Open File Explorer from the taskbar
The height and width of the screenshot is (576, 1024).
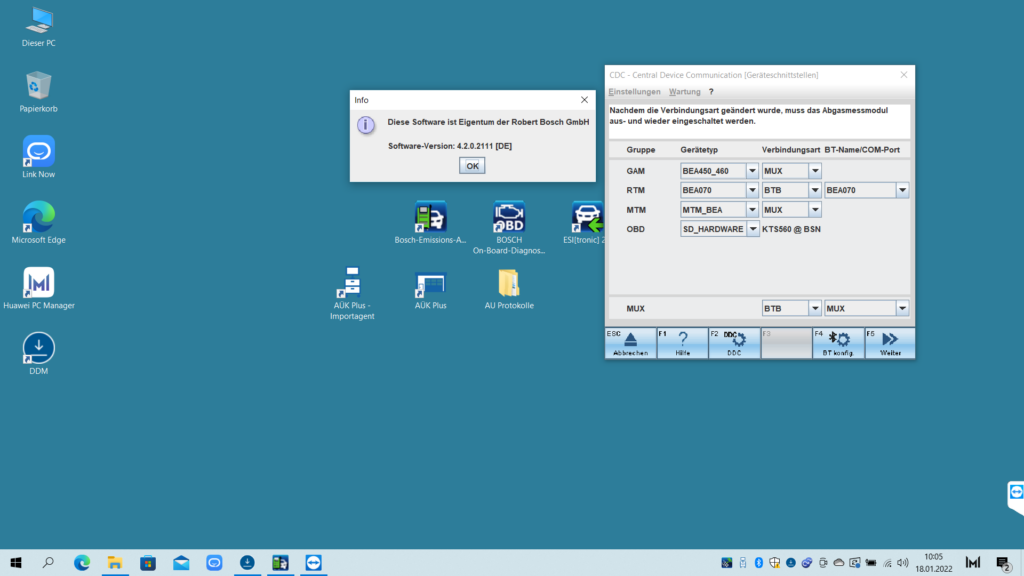(115, 562)
